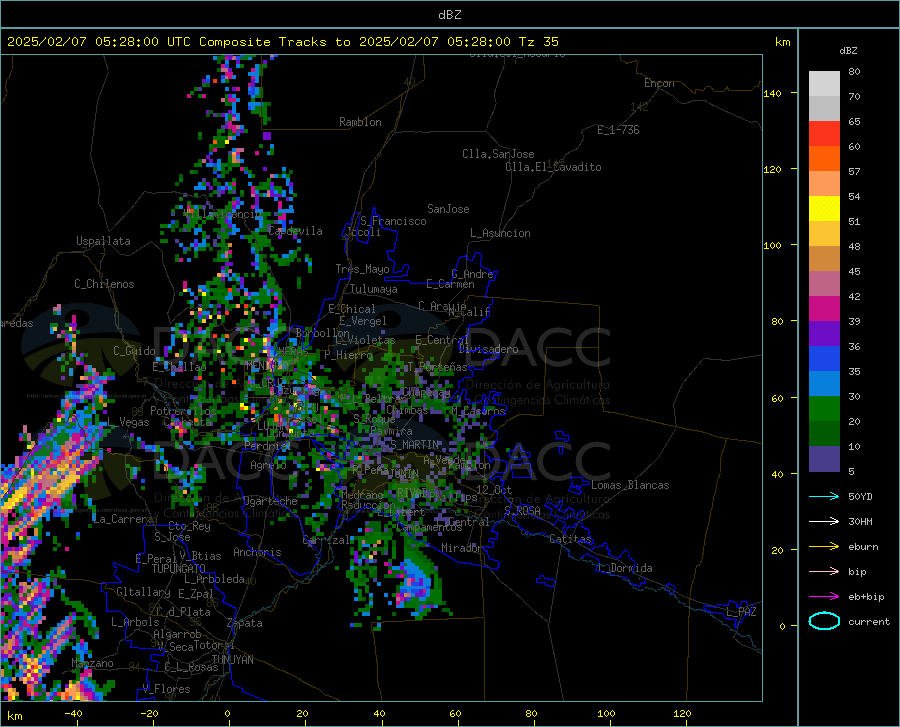Click the Clla.SanJose map label

[498, 154]
